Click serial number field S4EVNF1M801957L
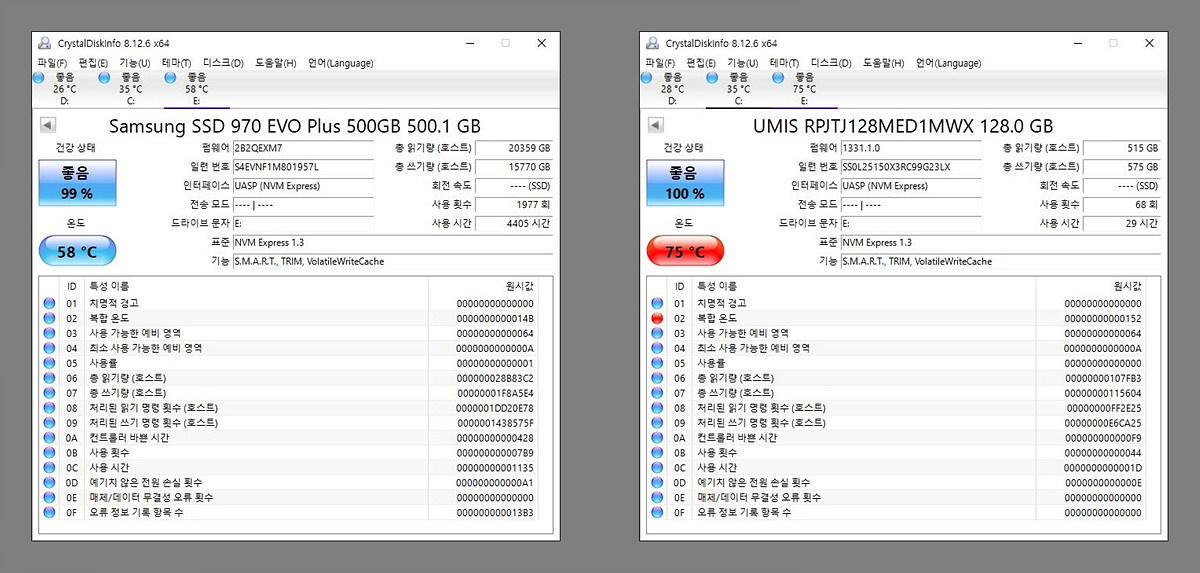The height and width of the screenshot is (573, 1200). pos(302,167)
